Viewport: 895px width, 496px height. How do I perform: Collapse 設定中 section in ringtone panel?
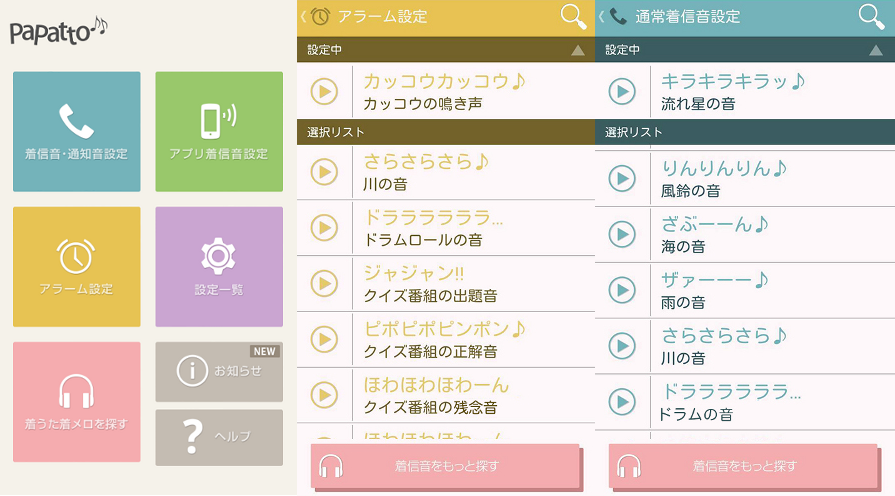click(x=875, y=49)
